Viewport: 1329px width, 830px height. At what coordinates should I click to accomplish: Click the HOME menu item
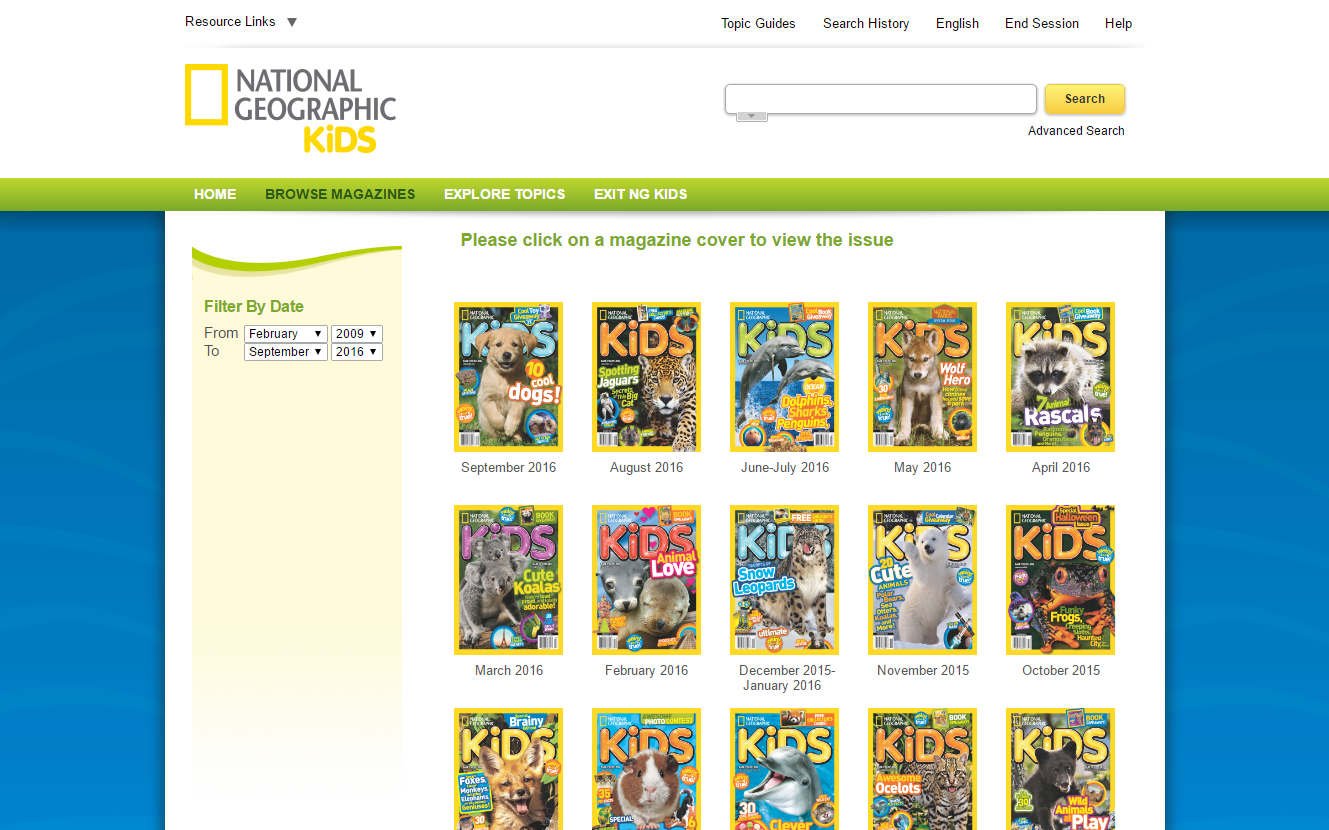click(x=215, y=194)
